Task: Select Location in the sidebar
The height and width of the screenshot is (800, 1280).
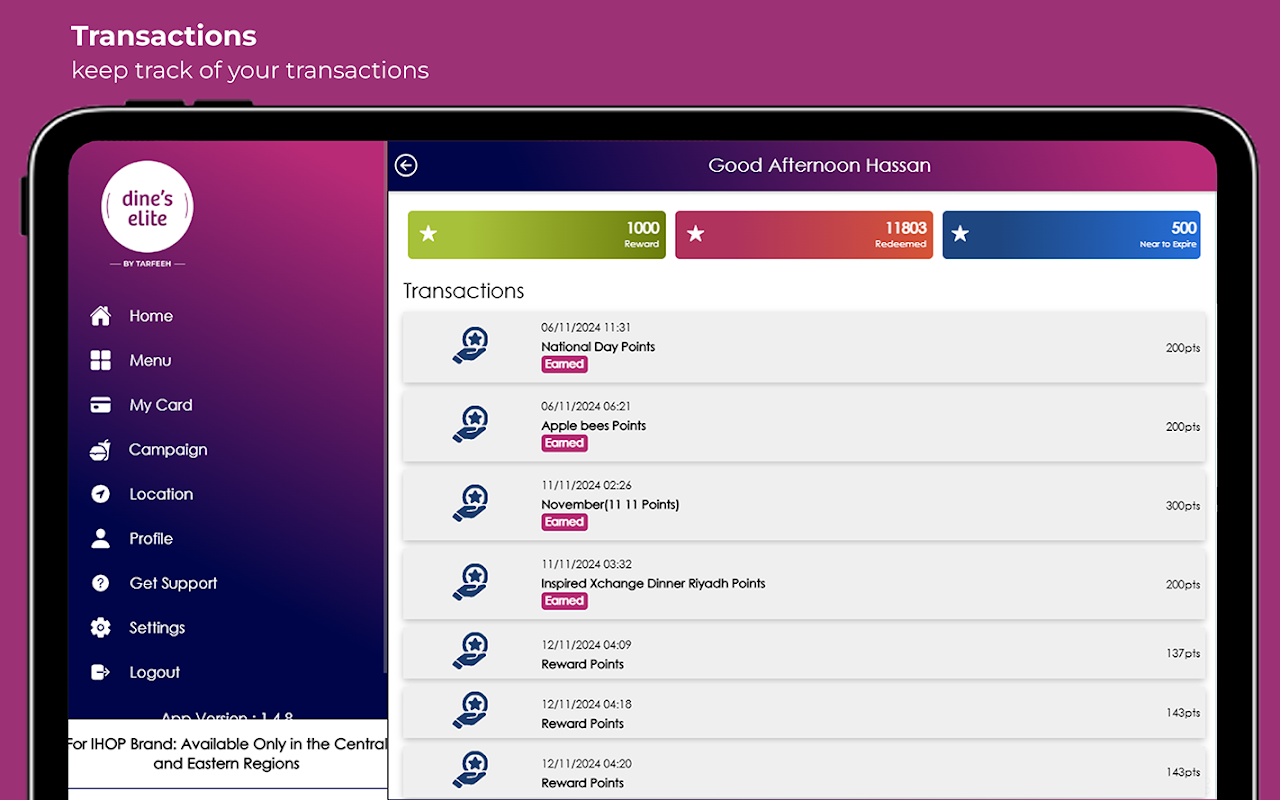Action: [x=161, y=494]
